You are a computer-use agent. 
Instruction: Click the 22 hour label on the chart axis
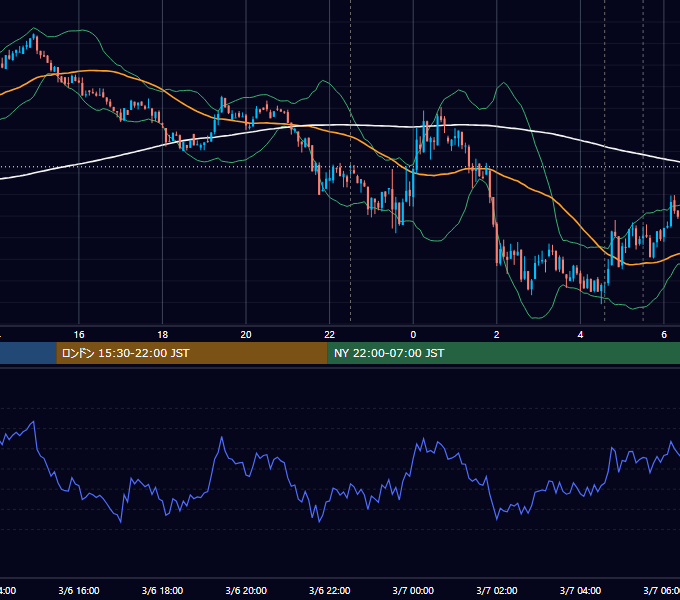pyautogui.click(x=330, y=335)
